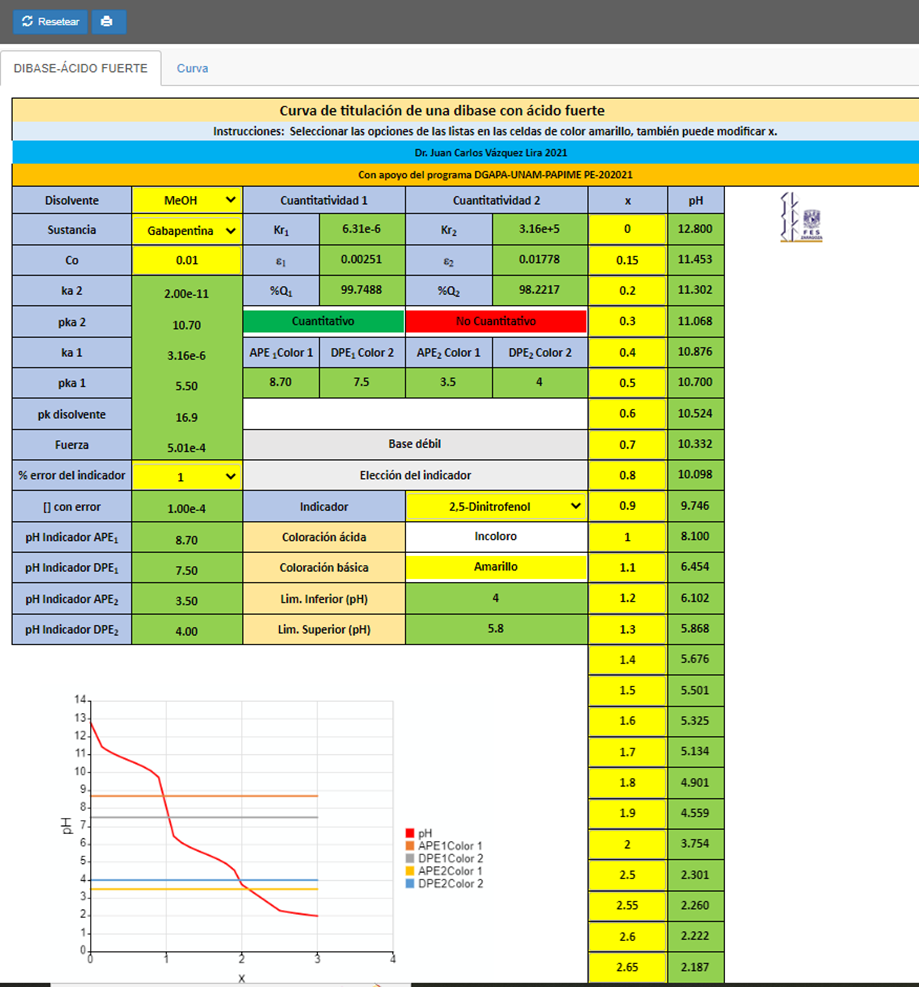Click the x cell with value 0.5
The image size is (919, 987).
pos(627,383)
